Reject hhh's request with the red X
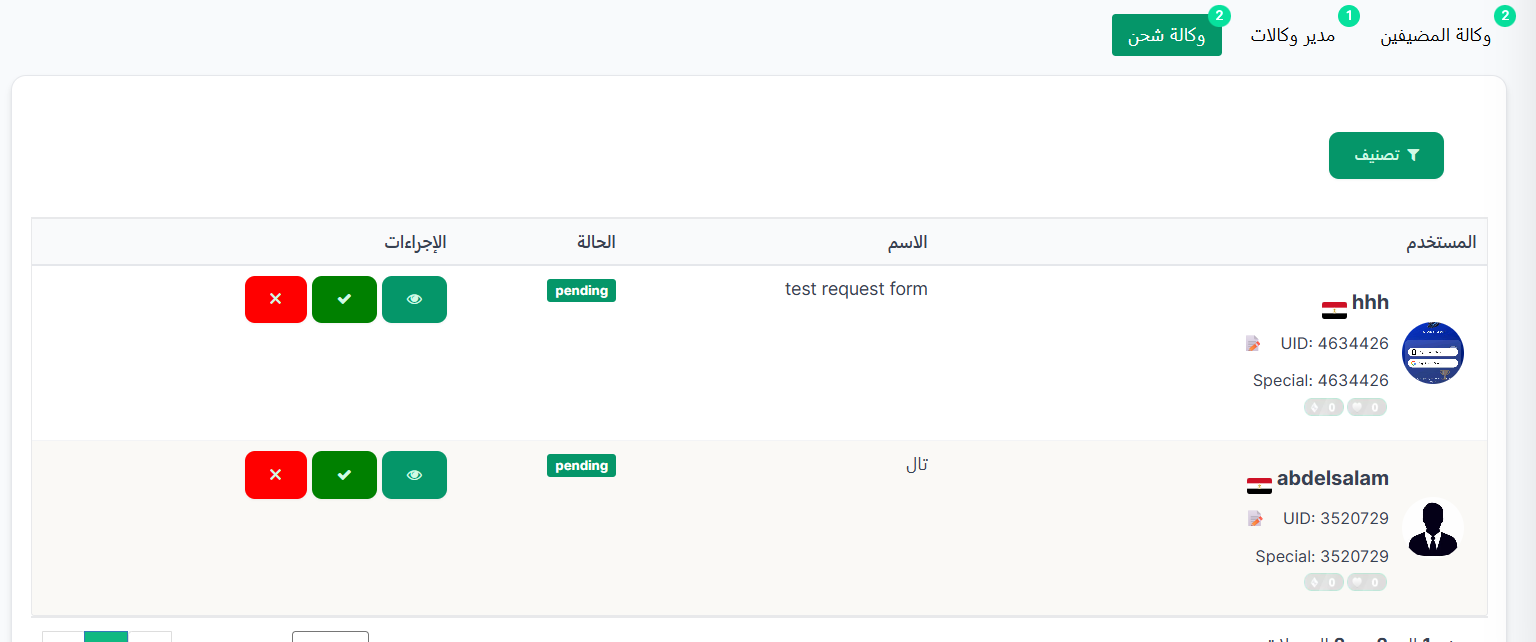1536x642 pixels. pos(276,300)
